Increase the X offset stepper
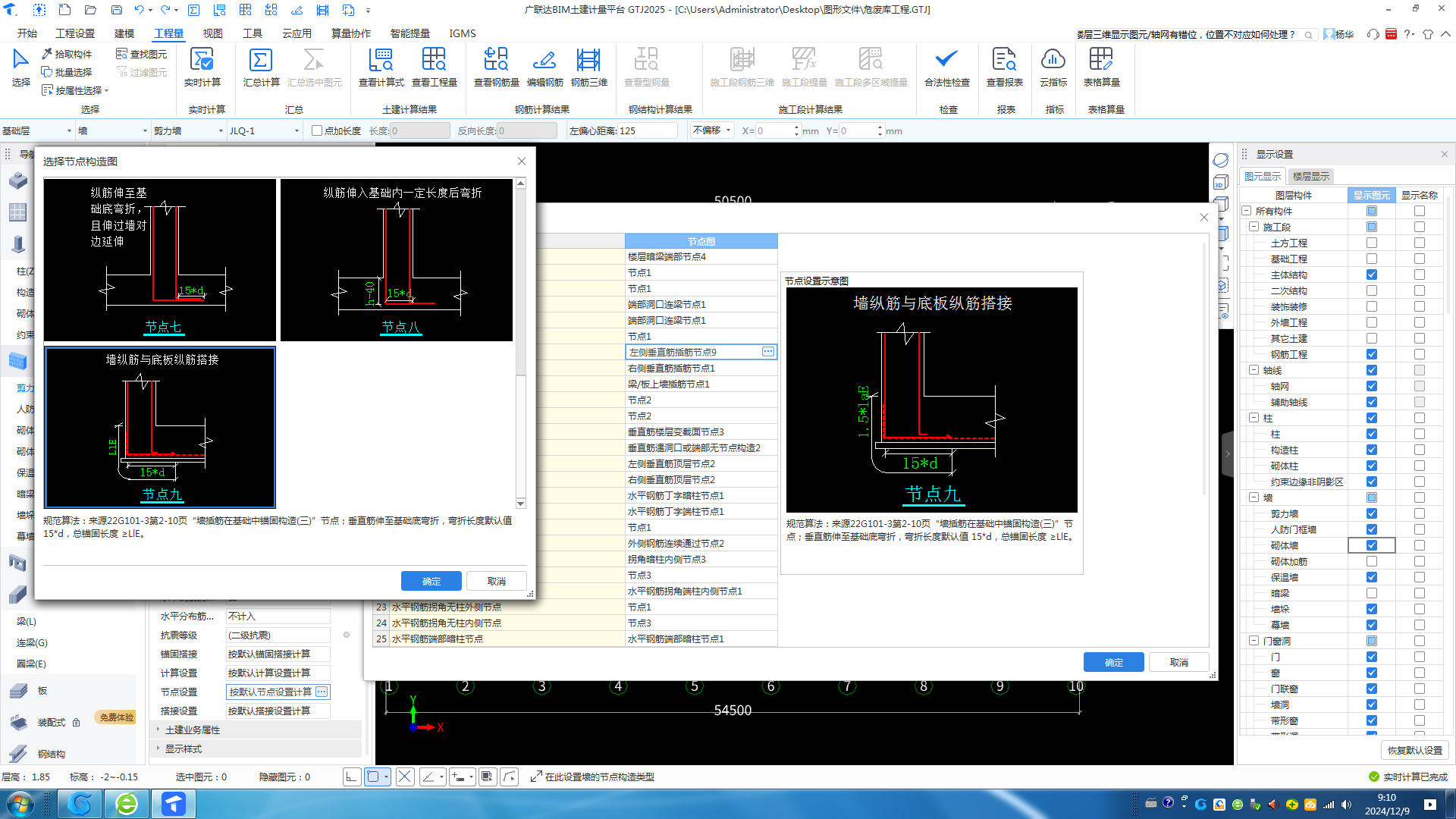Screen dimensions: 1456x819 click(x=796, y=127)
